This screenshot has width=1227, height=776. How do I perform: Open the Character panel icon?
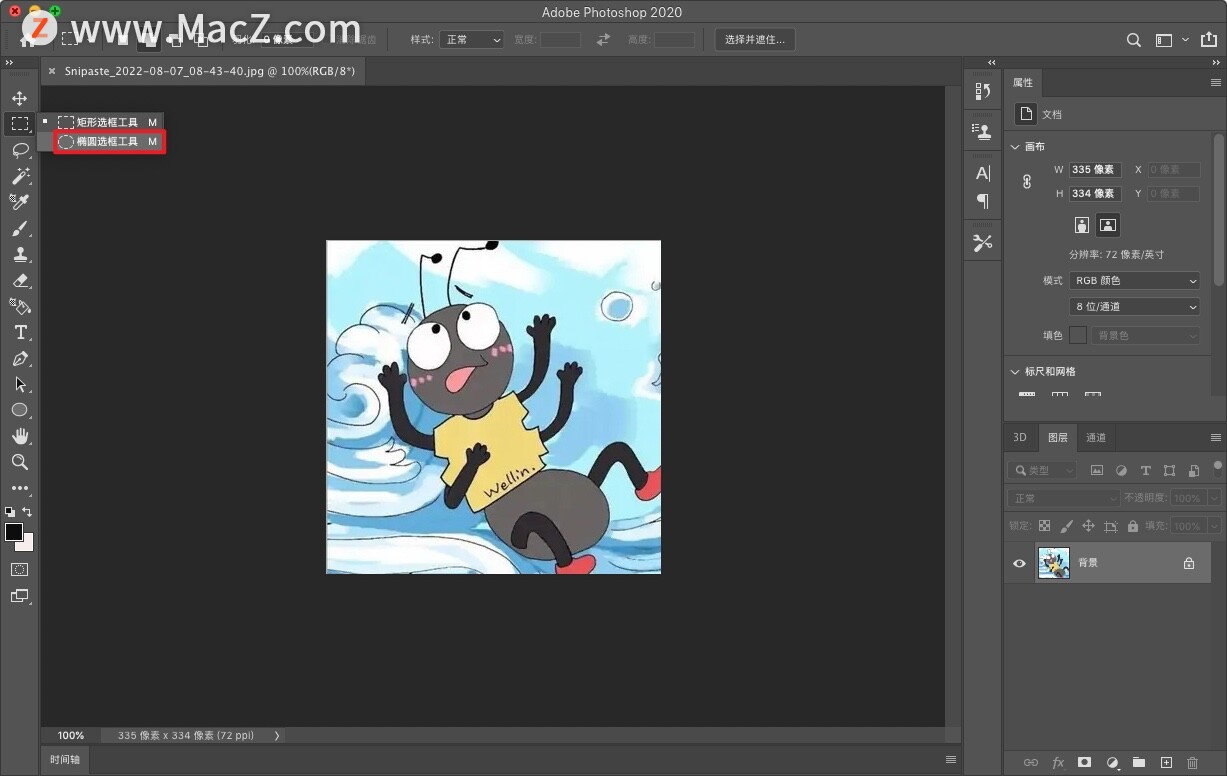(983, 174)
